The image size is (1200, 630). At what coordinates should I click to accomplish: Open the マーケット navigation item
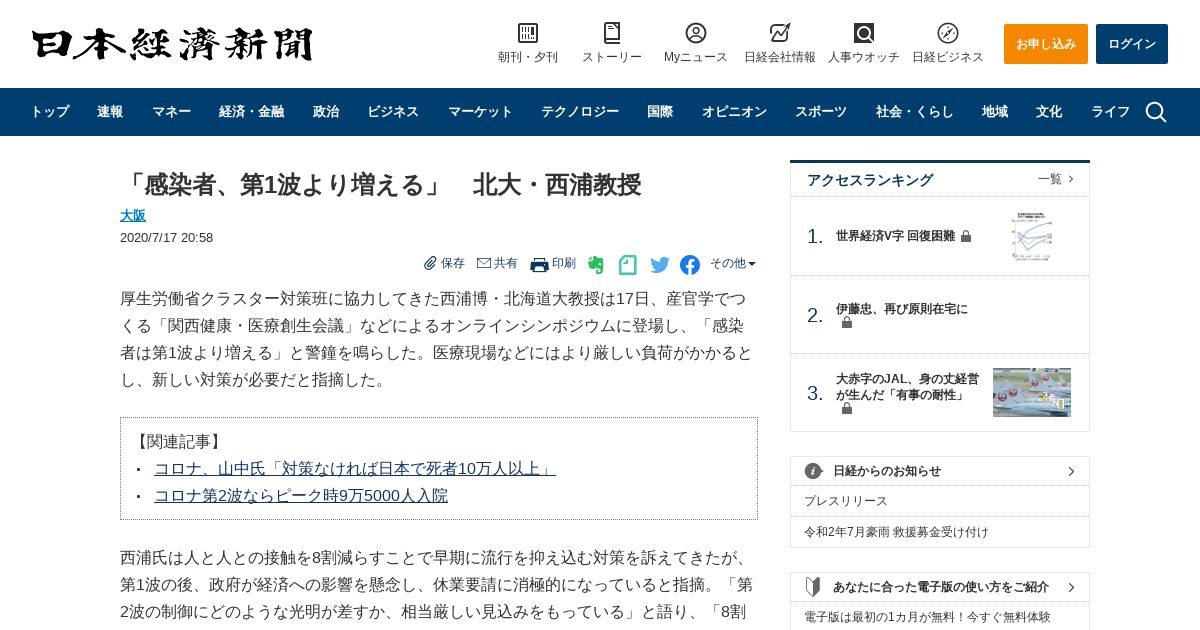click(480, 112)
